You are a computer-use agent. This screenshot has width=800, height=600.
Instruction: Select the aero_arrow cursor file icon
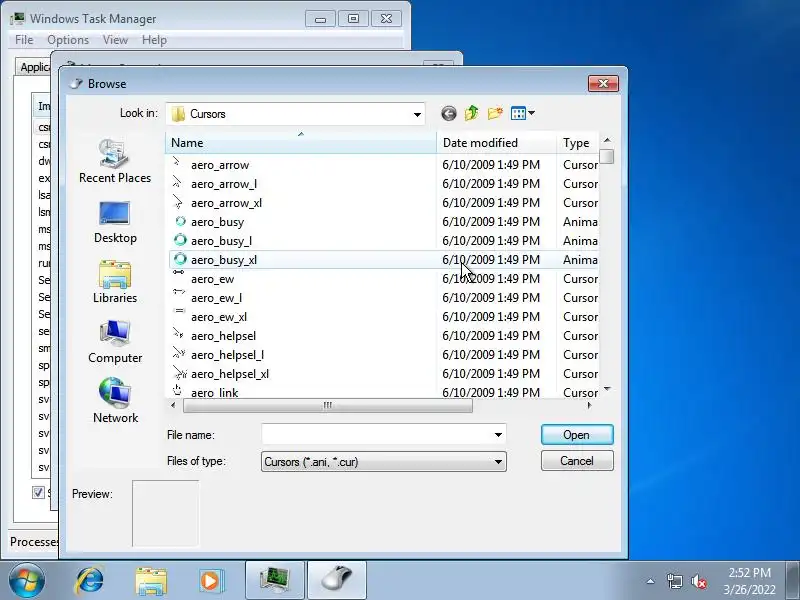(x=178, y=164)
